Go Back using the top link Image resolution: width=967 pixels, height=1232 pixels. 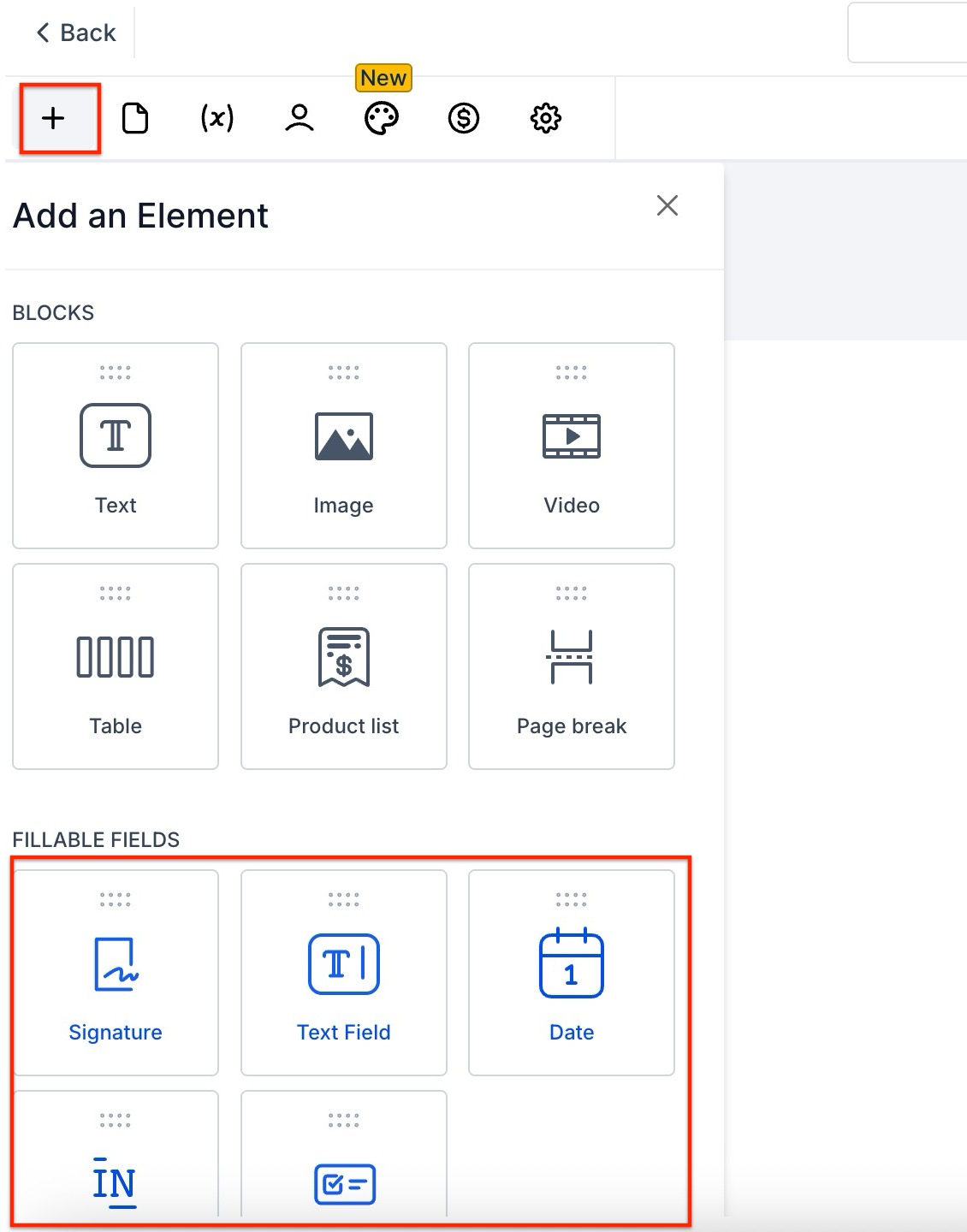pyautogui.click(x=75, y=33)
